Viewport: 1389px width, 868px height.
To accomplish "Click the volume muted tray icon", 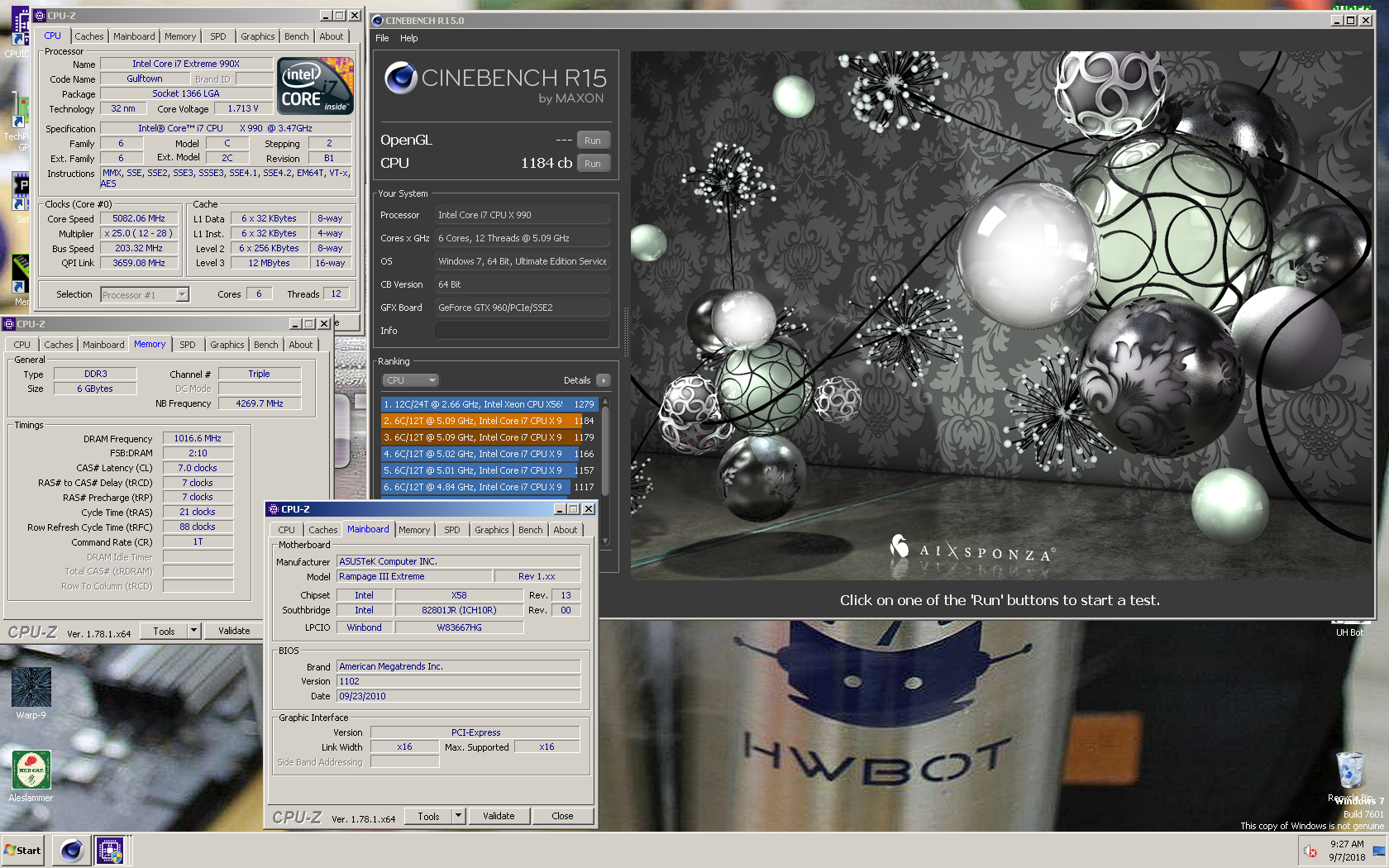I will pos(1310,851).
